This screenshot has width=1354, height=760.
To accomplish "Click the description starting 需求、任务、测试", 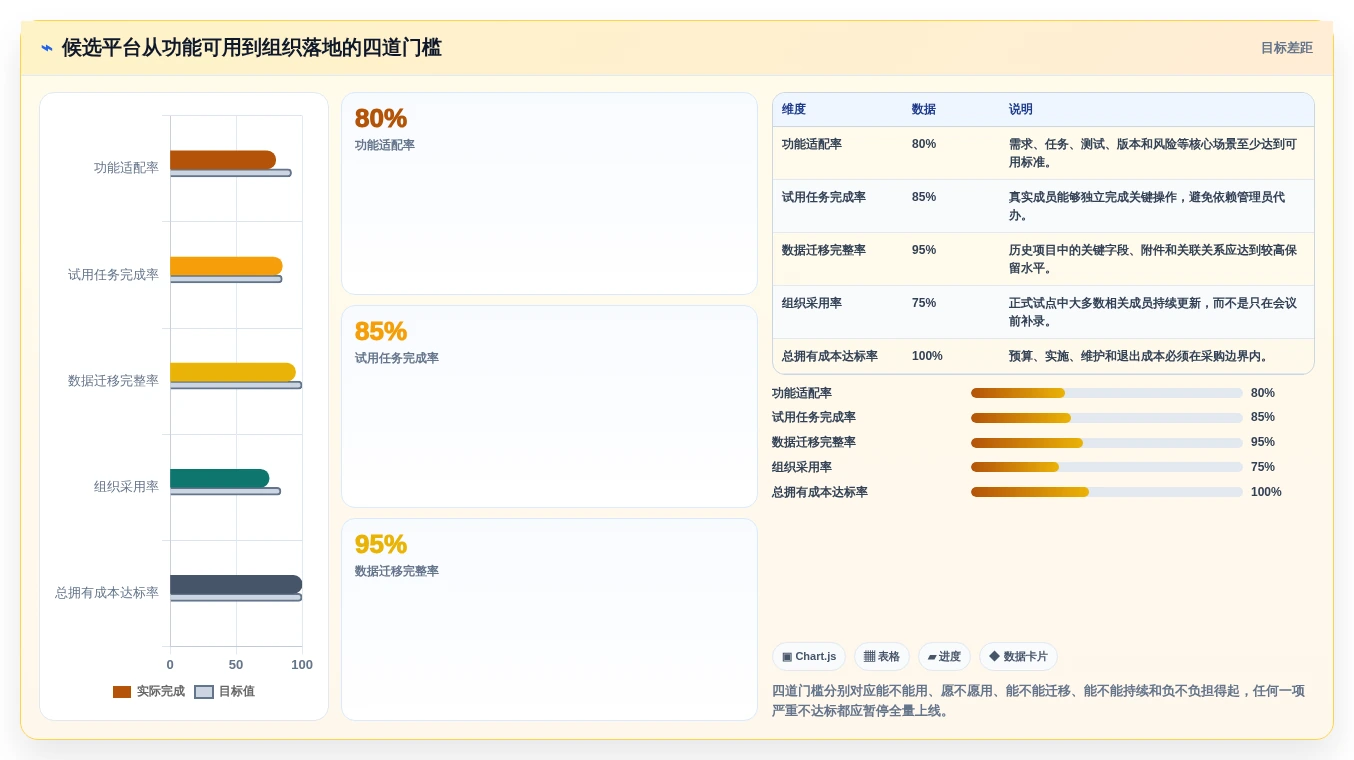I will click(x=1153, y=154).
